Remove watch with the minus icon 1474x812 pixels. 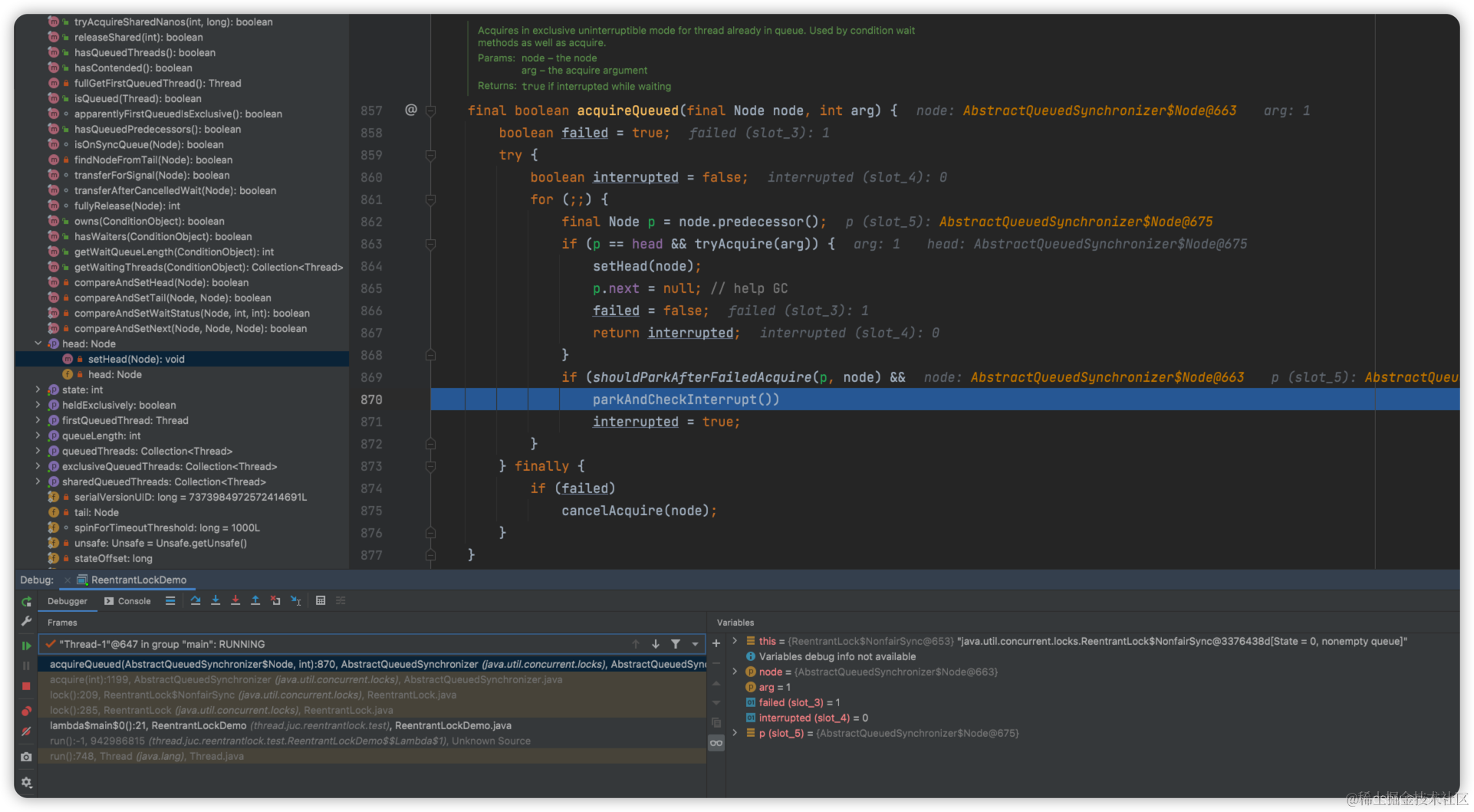pos(716,663)
